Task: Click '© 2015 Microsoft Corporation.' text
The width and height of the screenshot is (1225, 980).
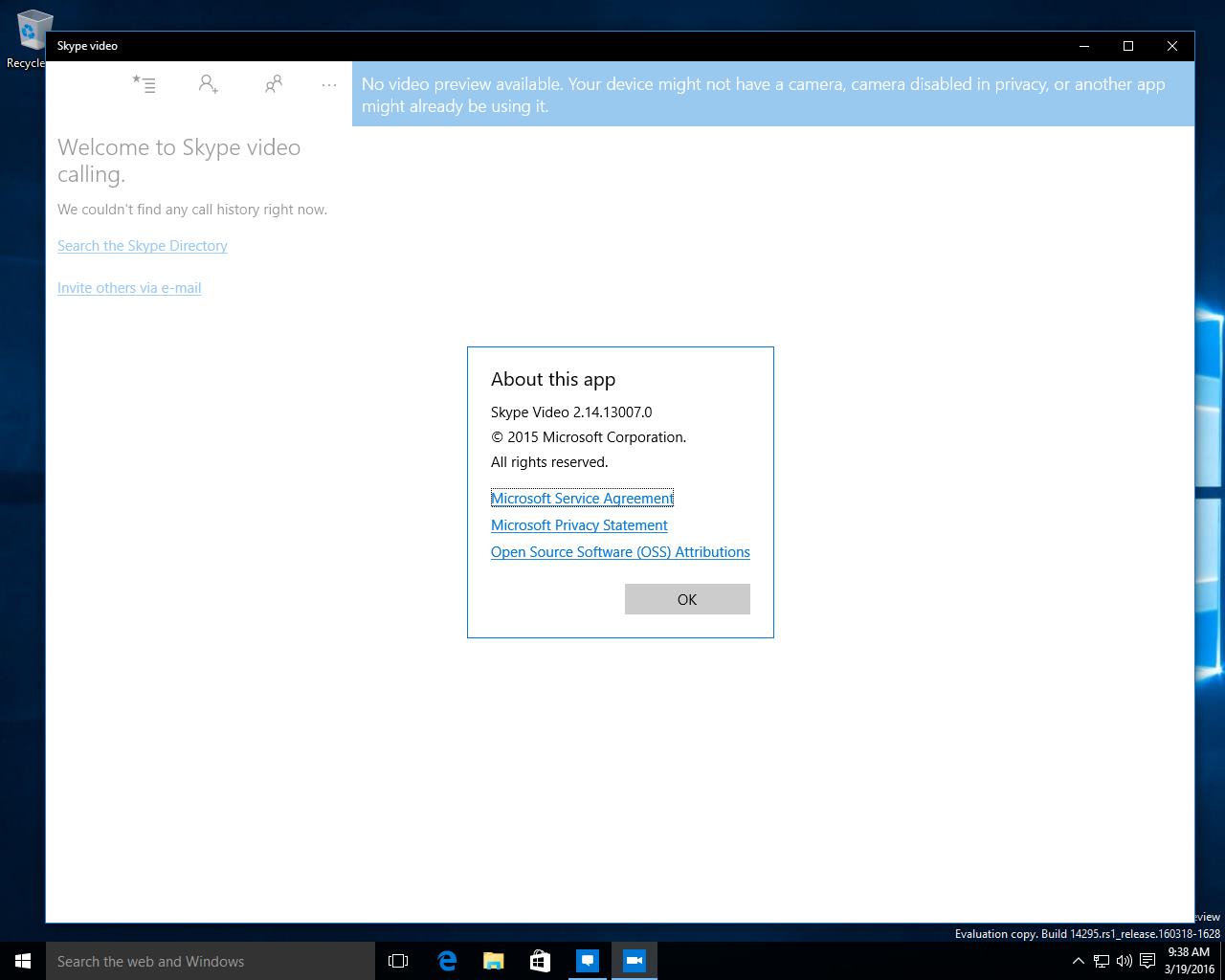Action: [589, 437]
